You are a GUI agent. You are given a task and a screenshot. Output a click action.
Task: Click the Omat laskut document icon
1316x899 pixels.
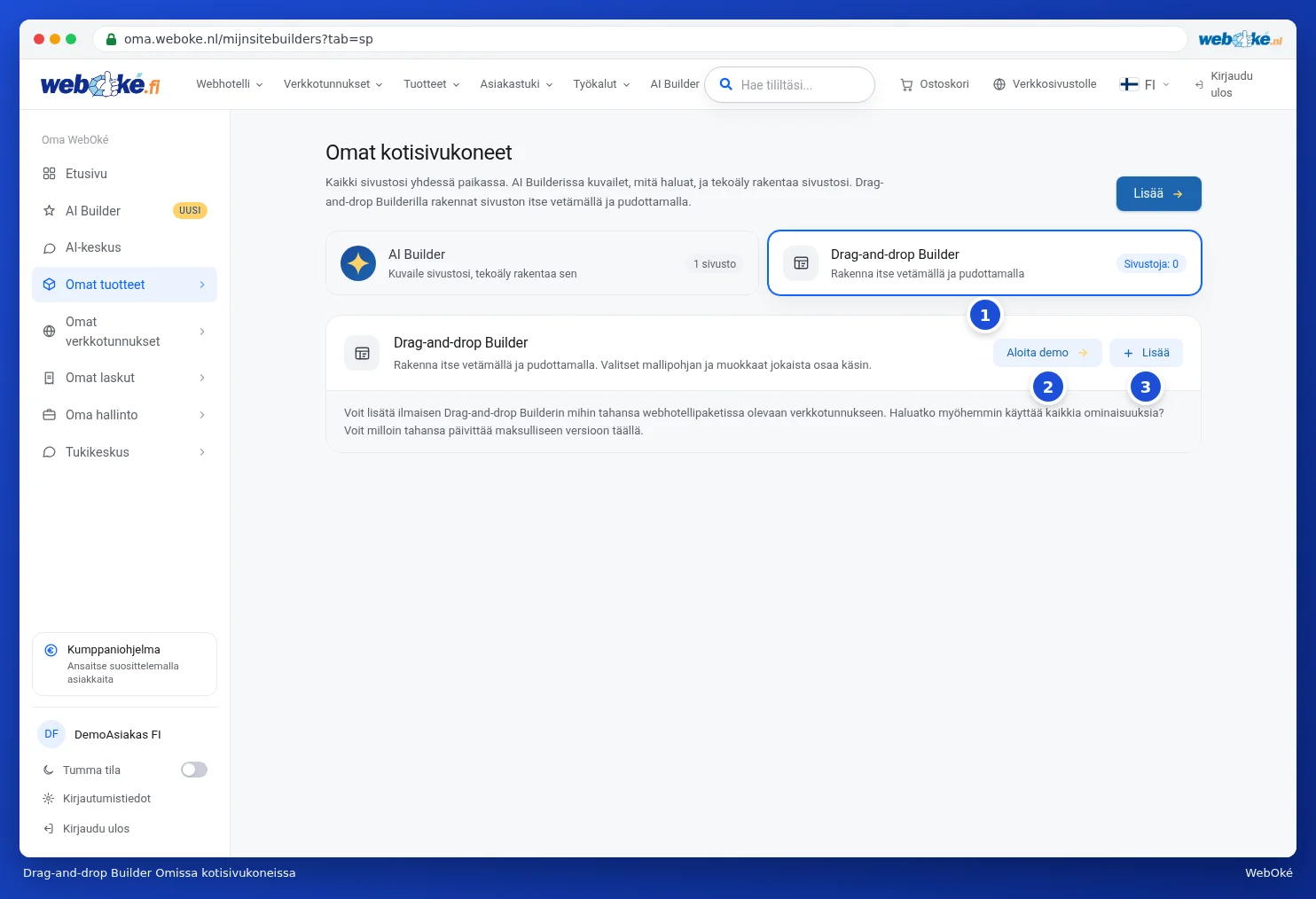click(x=50, y=378)
